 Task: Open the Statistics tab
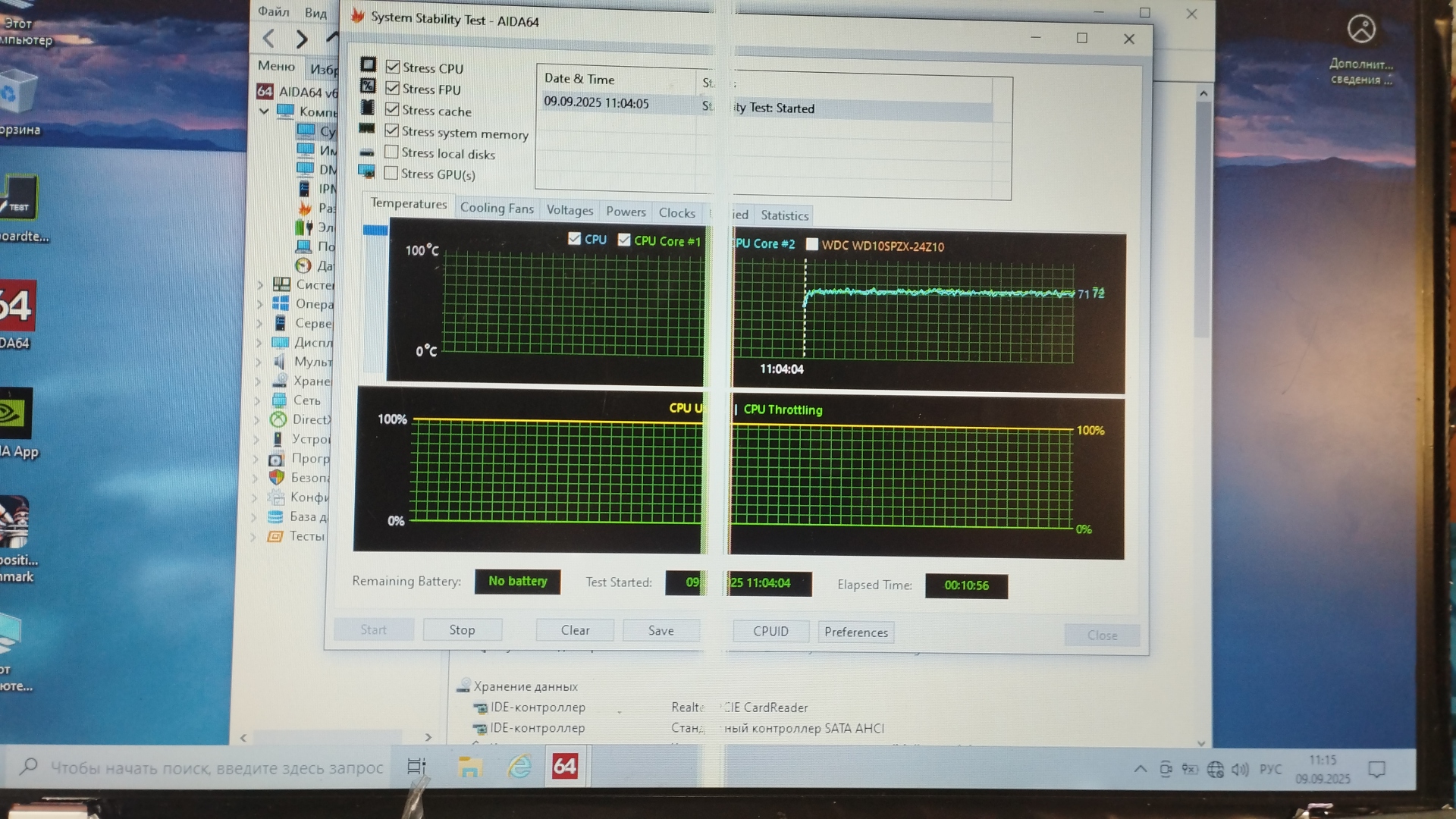784,216
